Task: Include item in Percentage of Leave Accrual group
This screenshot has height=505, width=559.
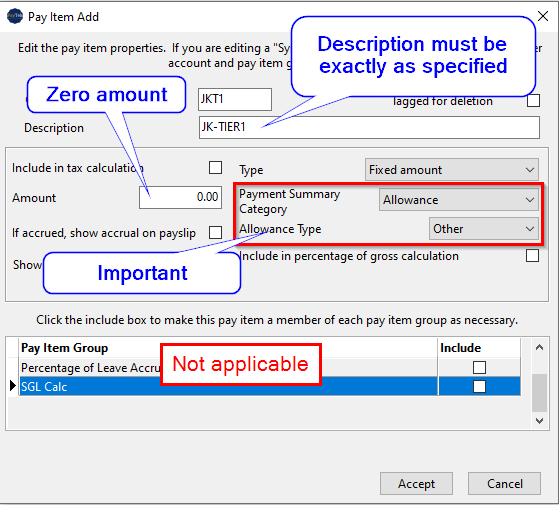Action: 479,367
